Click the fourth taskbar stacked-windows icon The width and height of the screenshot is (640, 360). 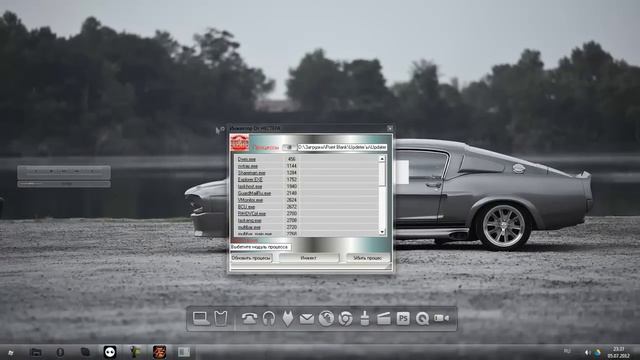tap(85, 352)
